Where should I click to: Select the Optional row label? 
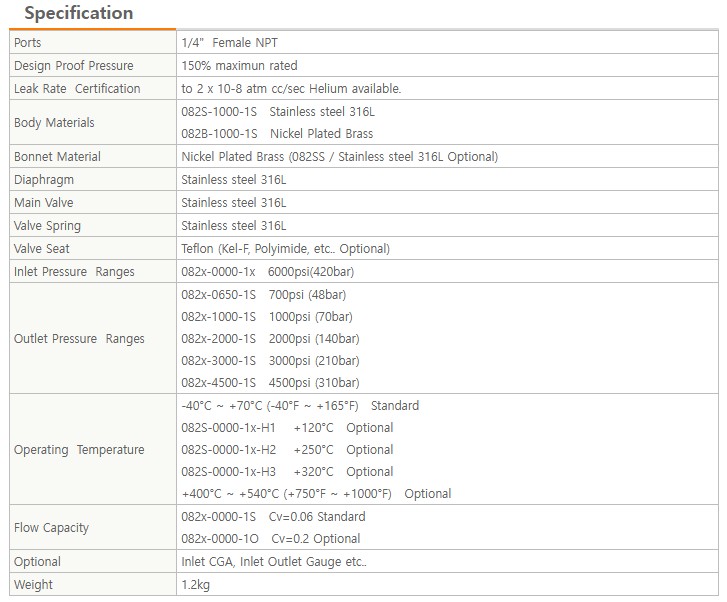37,562
